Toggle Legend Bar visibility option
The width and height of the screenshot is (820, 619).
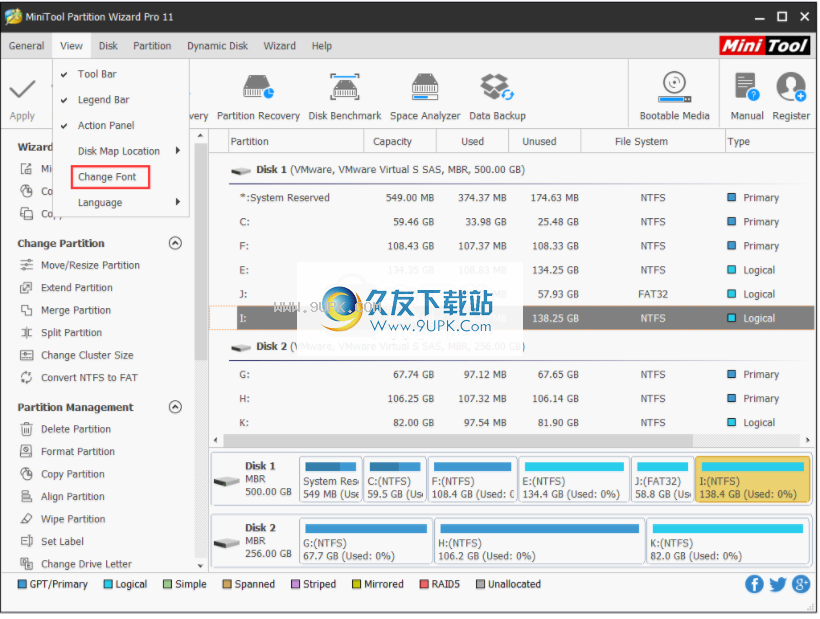coord(121,100)
